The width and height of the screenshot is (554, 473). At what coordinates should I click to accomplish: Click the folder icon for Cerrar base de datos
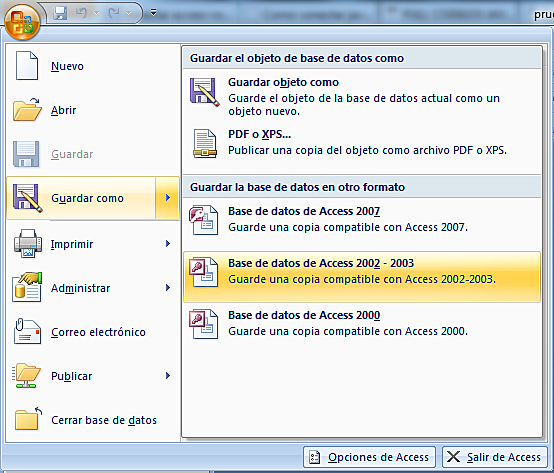(x=28, y=419)
